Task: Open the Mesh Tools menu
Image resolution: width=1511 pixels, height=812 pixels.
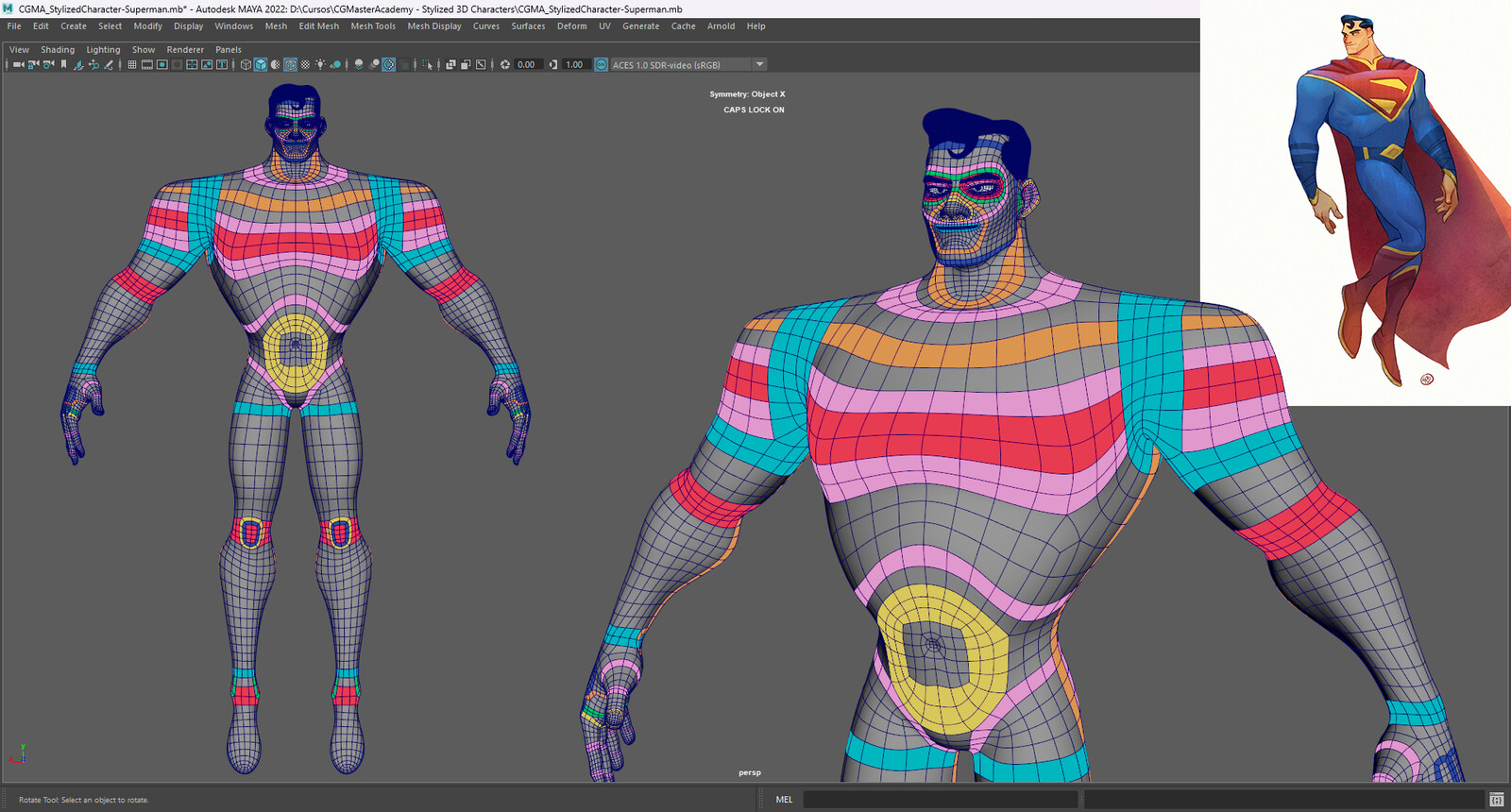Action: (x=373, y=26)
